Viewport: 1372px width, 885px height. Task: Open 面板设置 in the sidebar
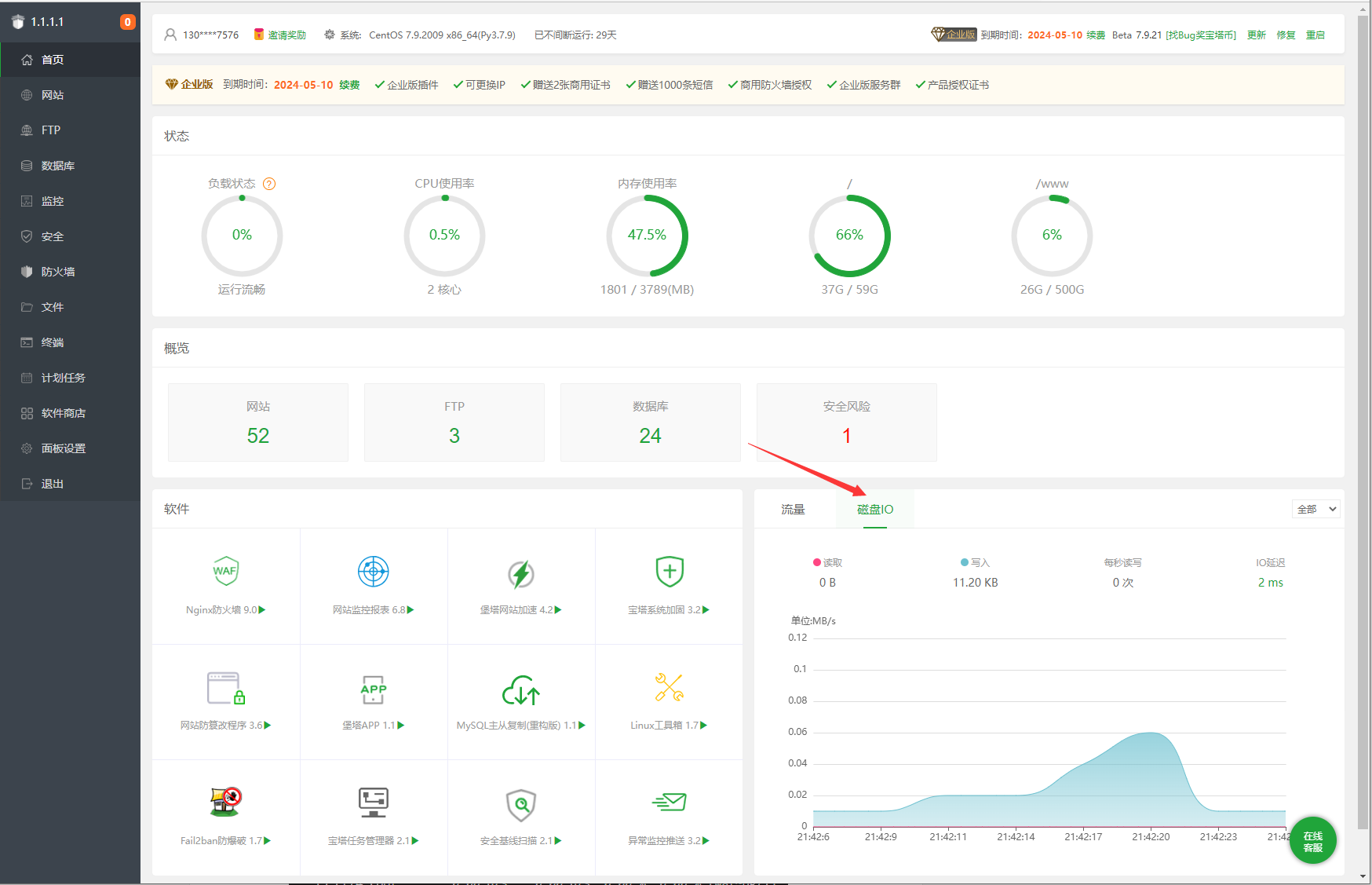[x=71, y=448]
